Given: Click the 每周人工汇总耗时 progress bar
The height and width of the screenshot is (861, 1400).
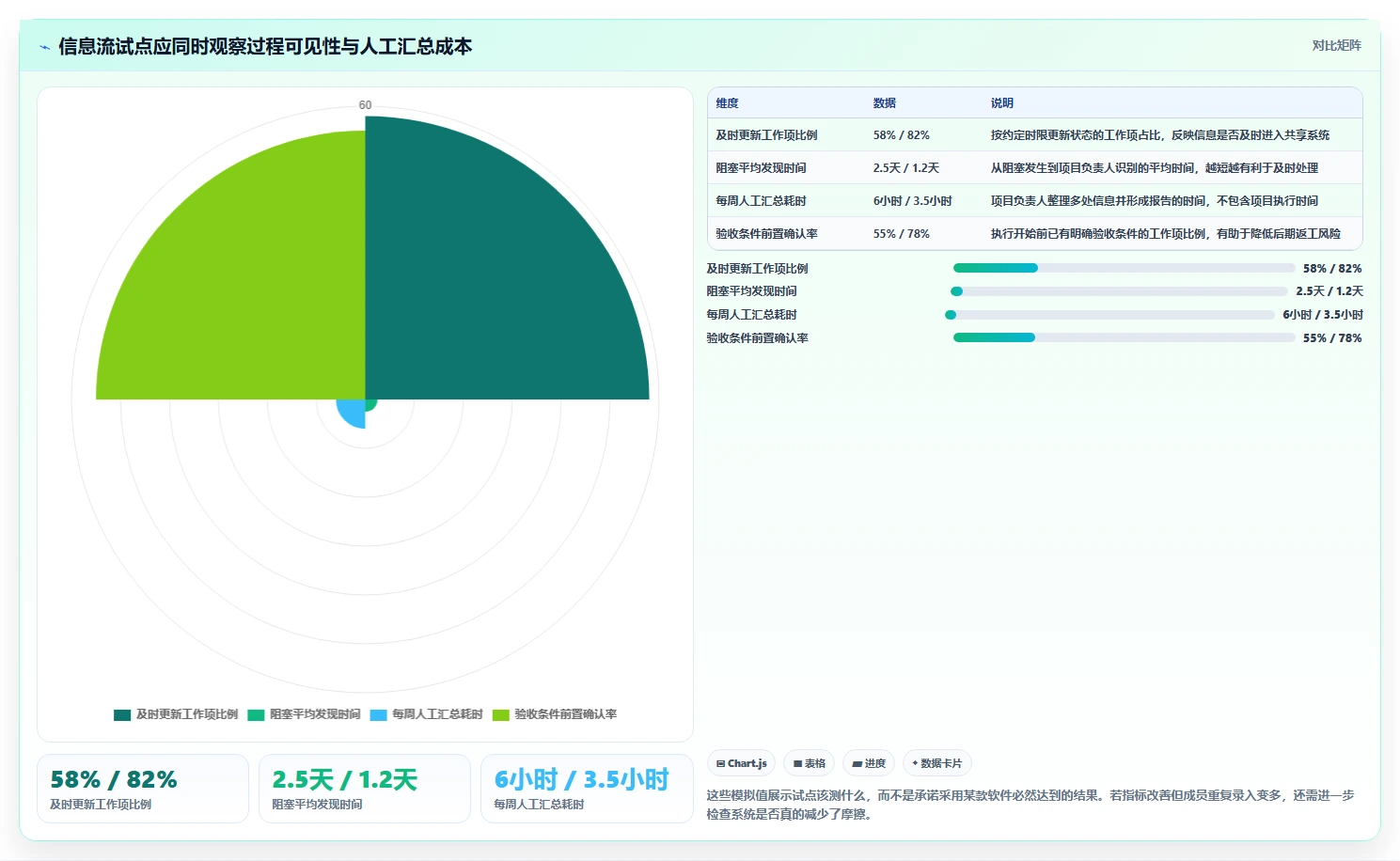Looking at the screenshot, I should pyautogui.click(x=1109, y=315).
